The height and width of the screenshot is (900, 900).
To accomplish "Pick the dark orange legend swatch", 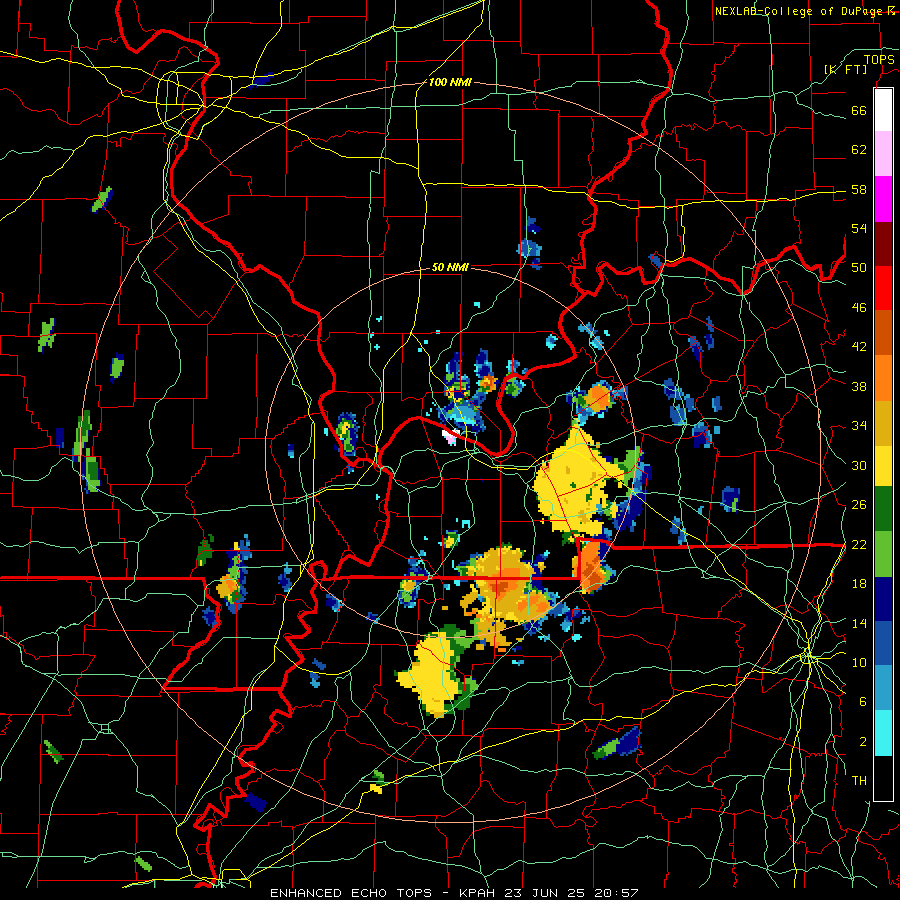I will click(883, 332).
